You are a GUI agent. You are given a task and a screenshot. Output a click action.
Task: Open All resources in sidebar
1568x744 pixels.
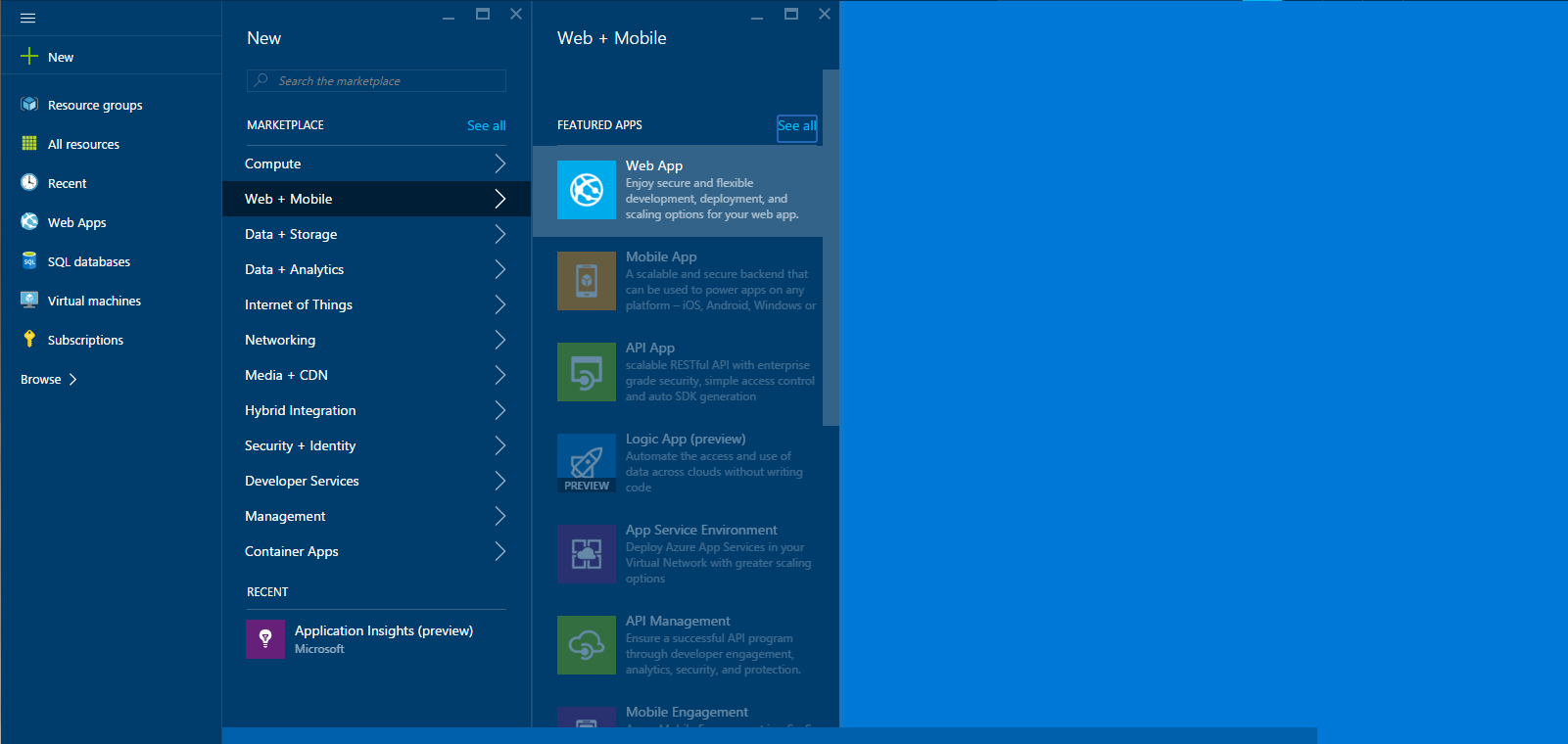click(111, 144)
